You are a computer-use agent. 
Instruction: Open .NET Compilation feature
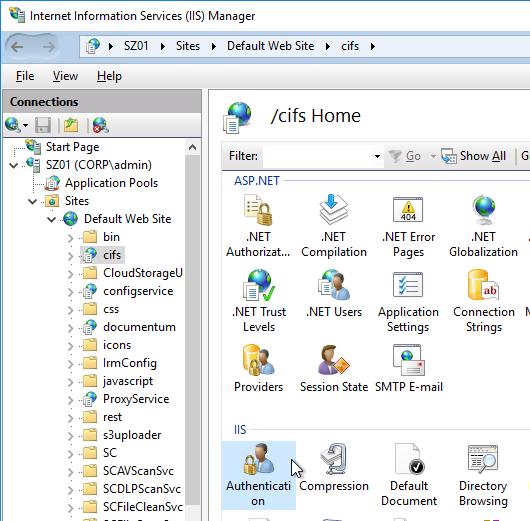click(x=334, y=226)
